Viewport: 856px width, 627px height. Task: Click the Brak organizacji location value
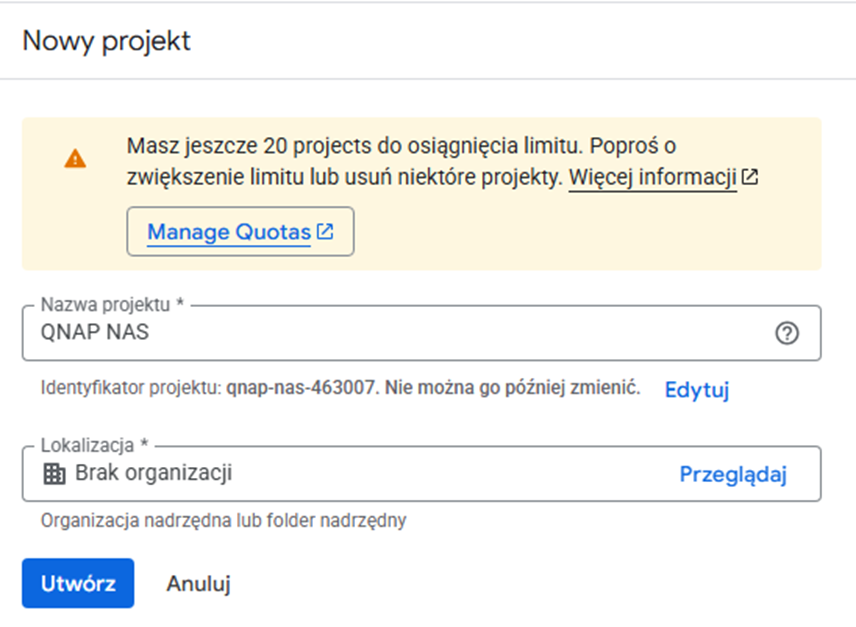click(153, 473)
